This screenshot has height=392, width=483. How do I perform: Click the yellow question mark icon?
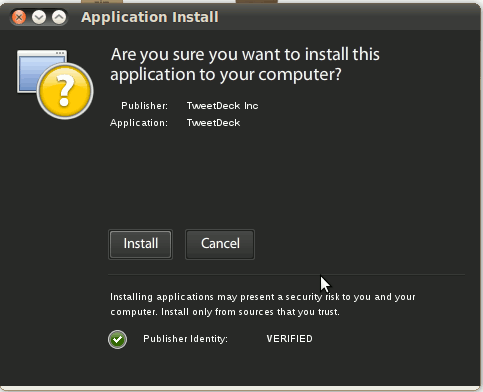click(x=65, y=91)
